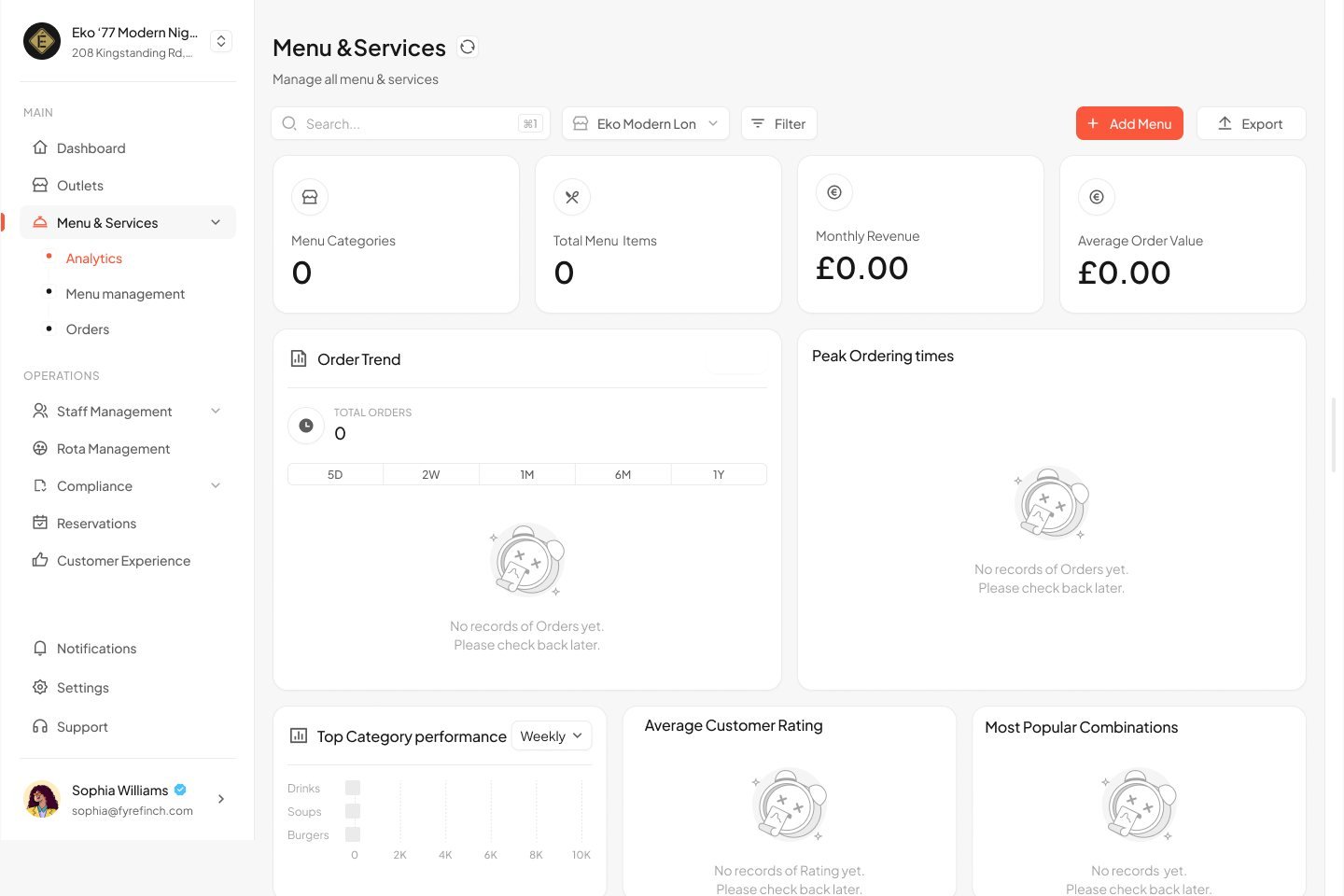Click the Monthly Revenue euro icon

click(x=834, y=192)
